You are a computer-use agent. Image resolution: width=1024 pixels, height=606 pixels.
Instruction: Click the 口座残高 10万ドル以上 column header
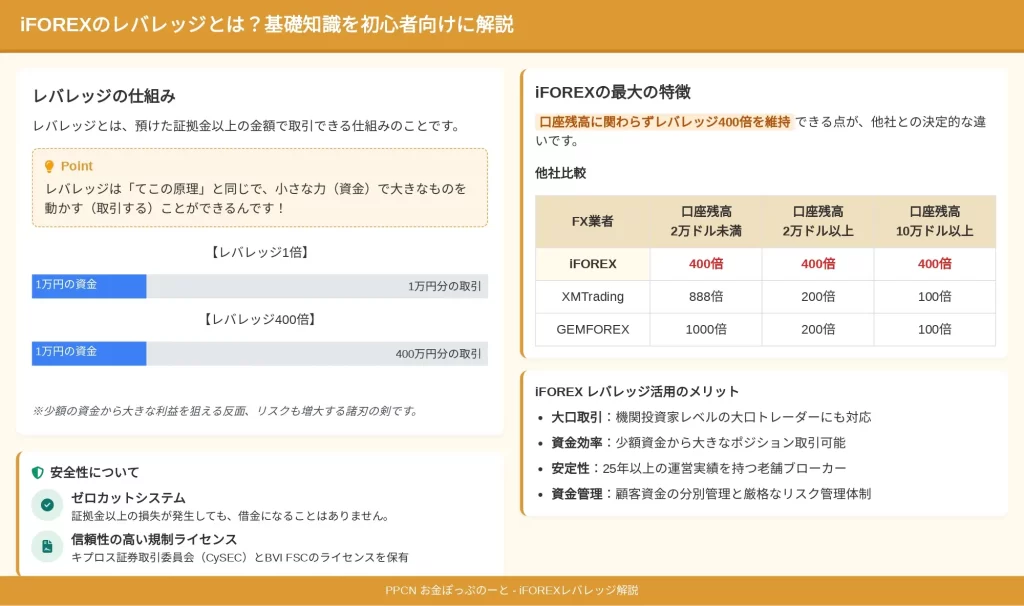pyautogui.click(x=935, y=221)
